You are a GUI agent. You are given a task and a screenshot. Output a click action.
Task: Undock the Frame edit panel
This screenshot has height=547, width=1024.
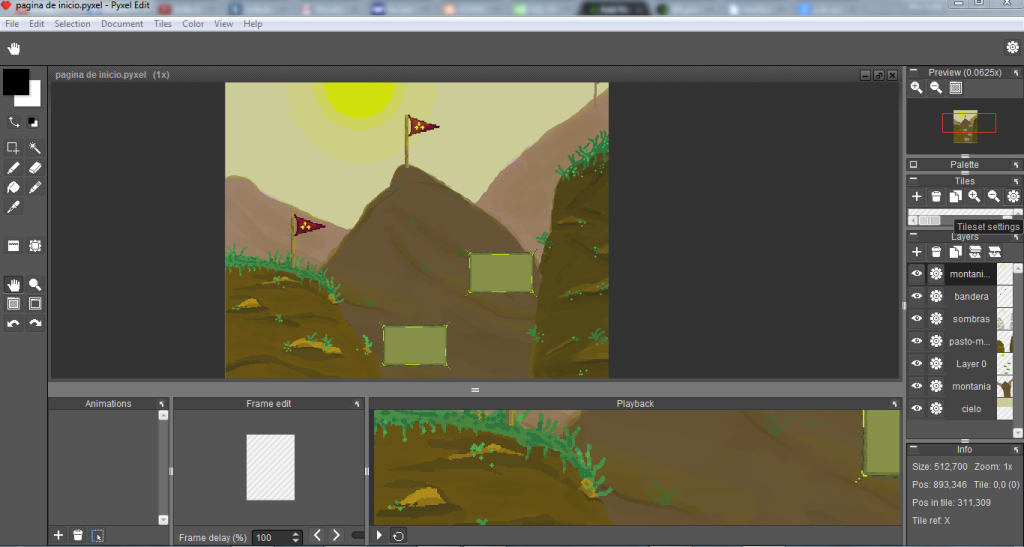tap(357, 404)
